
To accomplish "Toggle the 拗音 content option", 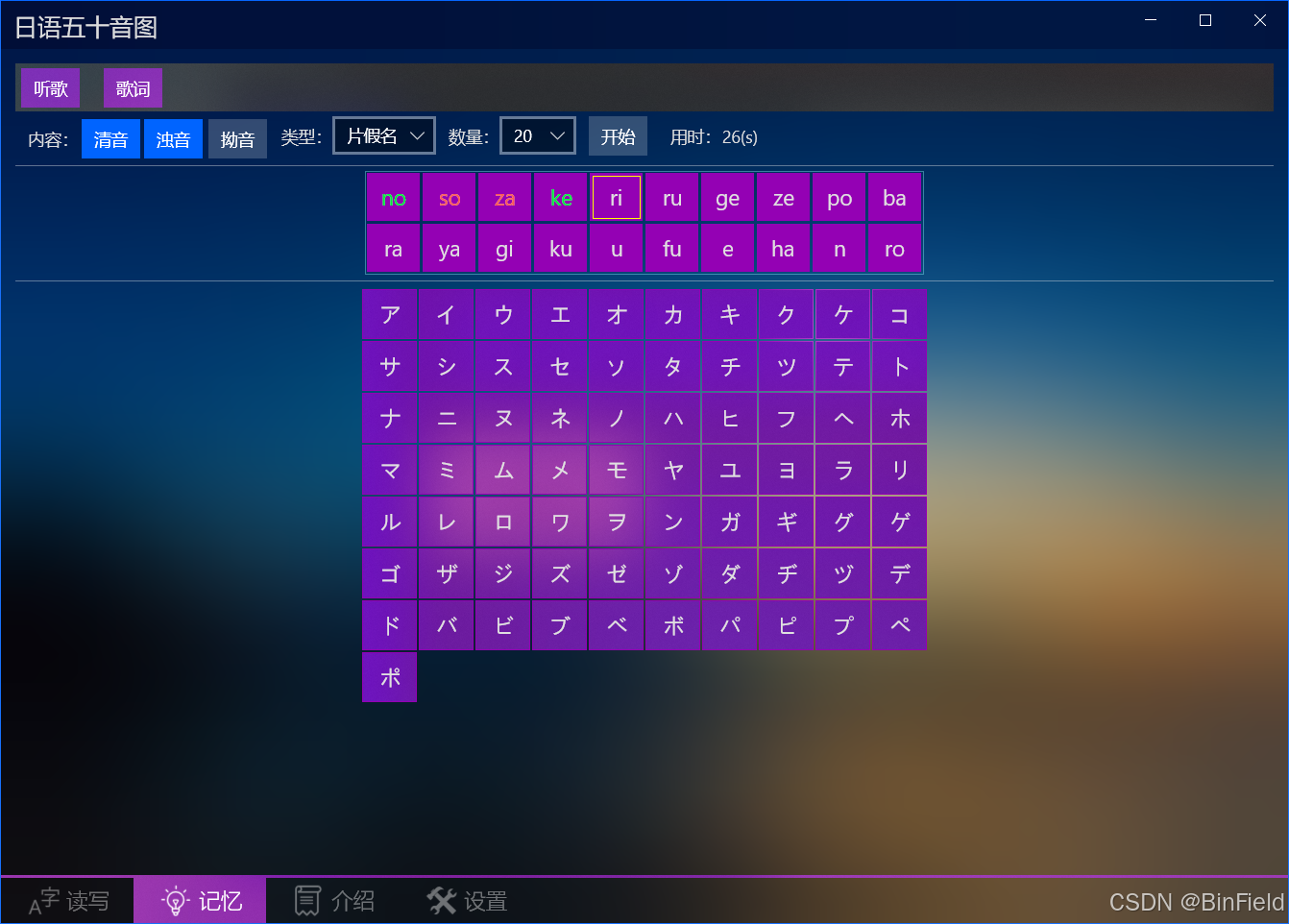I will [x=237, y=139].
